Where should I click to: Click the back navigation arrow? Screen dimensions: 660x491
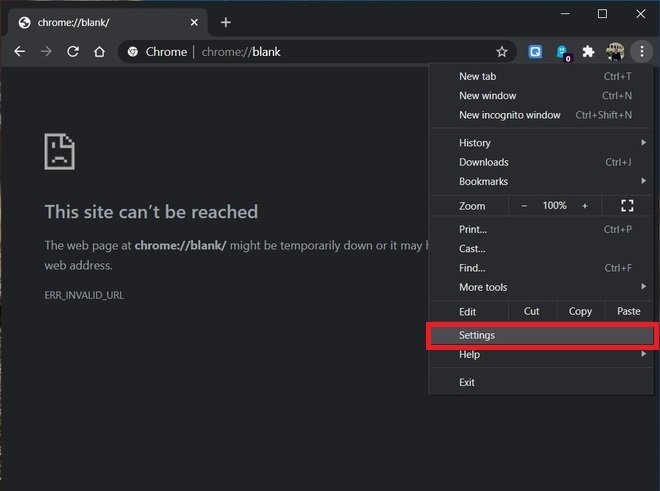coord(19,52)
